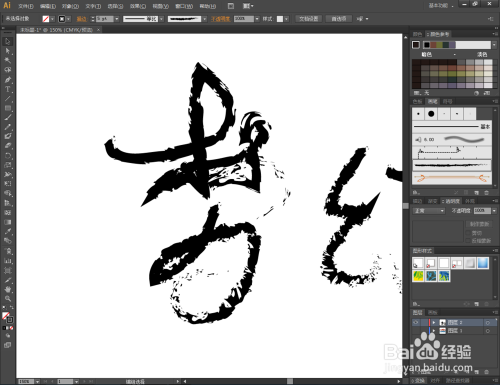
Task: Select the Blob Brush tool
Action: click(x=8, y=136)
